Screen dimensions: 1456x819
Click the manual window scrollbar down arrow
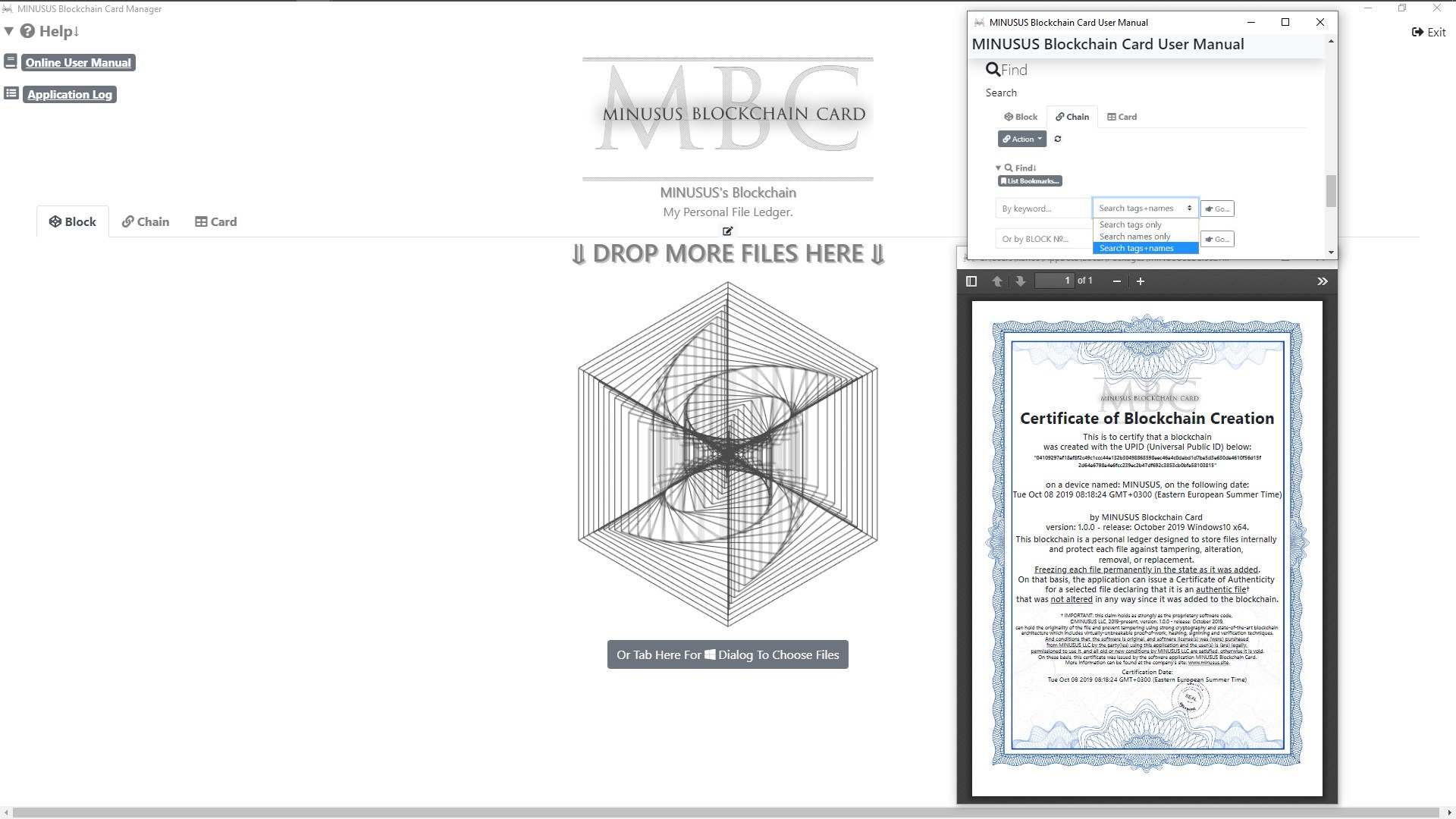1331,253
